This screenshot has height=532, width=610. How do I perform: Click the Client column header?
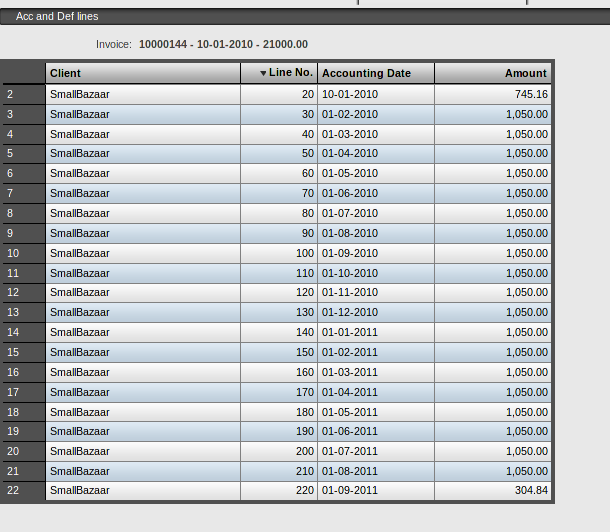tap(143, 73)
